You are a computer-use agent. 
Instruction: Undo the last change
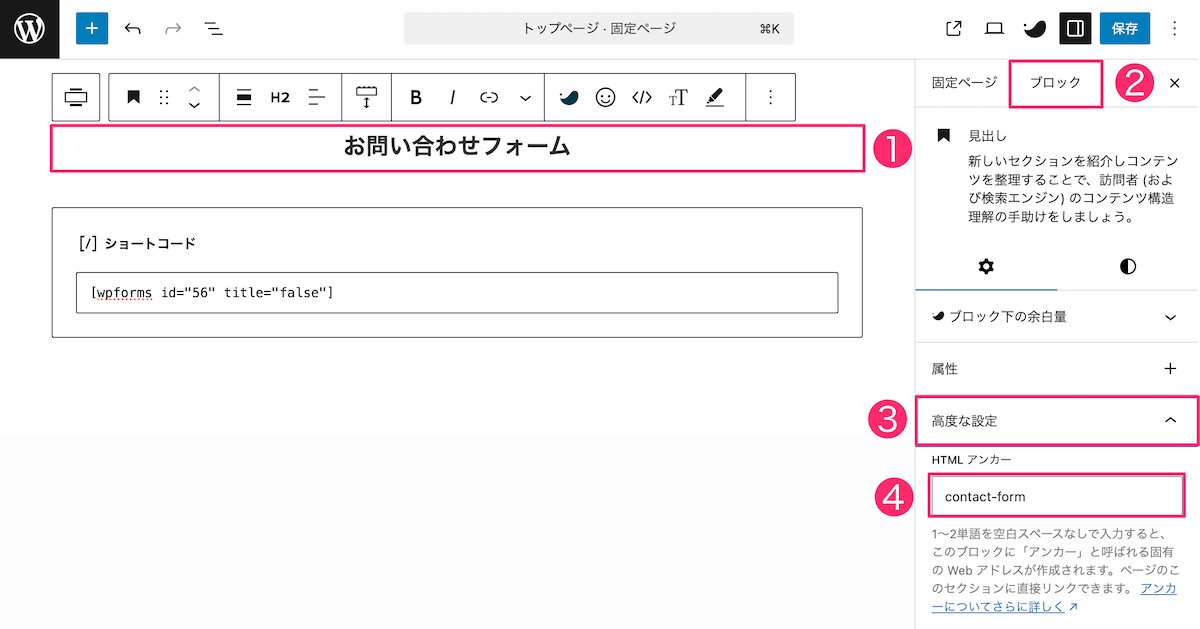[133, 29]
